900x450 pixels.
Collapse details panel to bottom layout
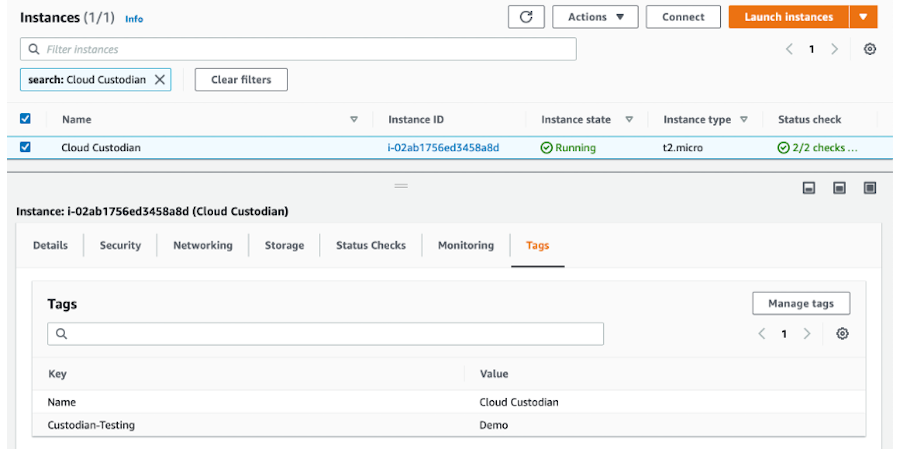point(810,188)
